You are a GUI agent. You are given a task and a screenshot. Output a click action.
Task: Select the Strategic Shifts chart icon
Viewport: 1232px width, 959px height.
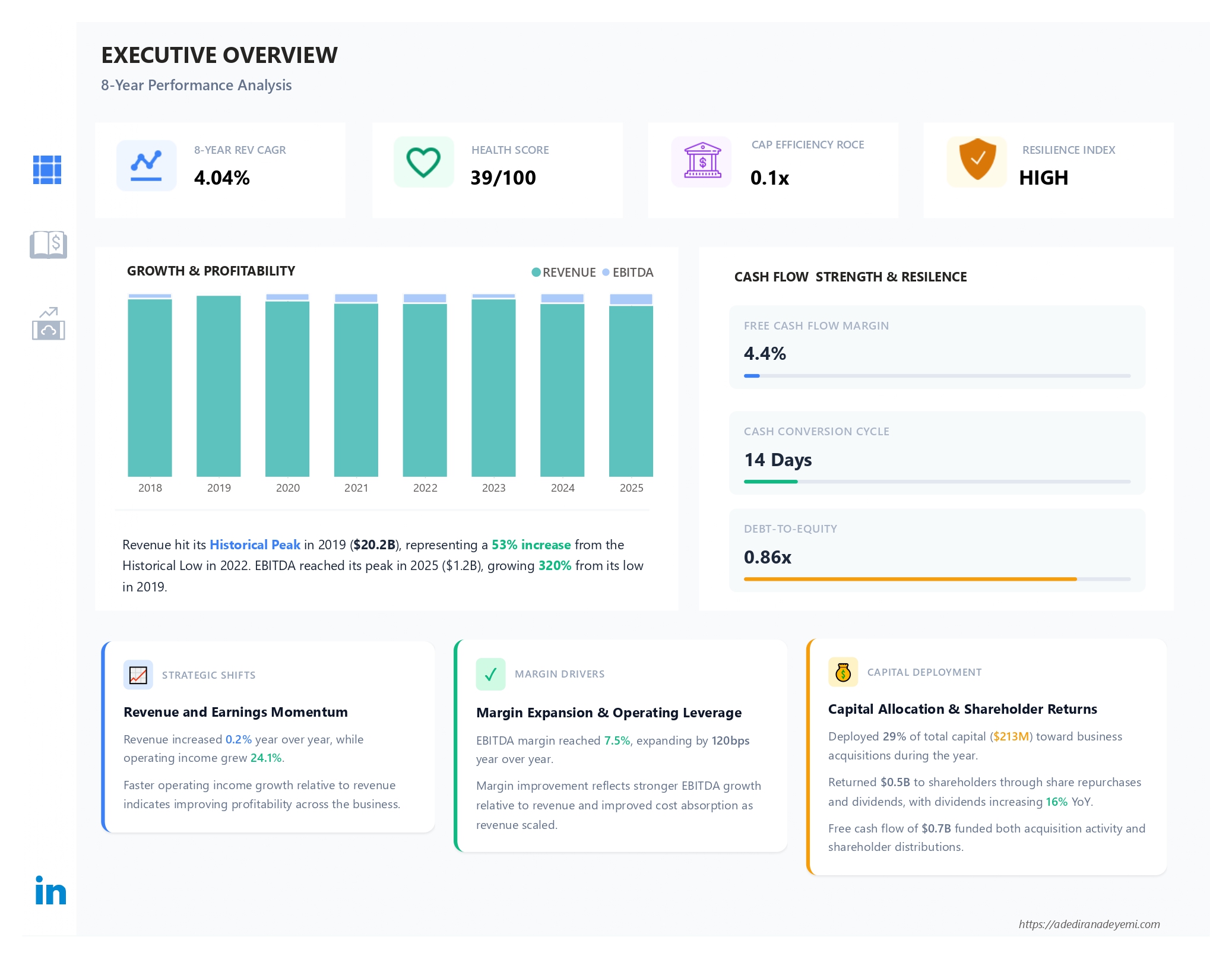pyautogui.click(x=138, y=675)
